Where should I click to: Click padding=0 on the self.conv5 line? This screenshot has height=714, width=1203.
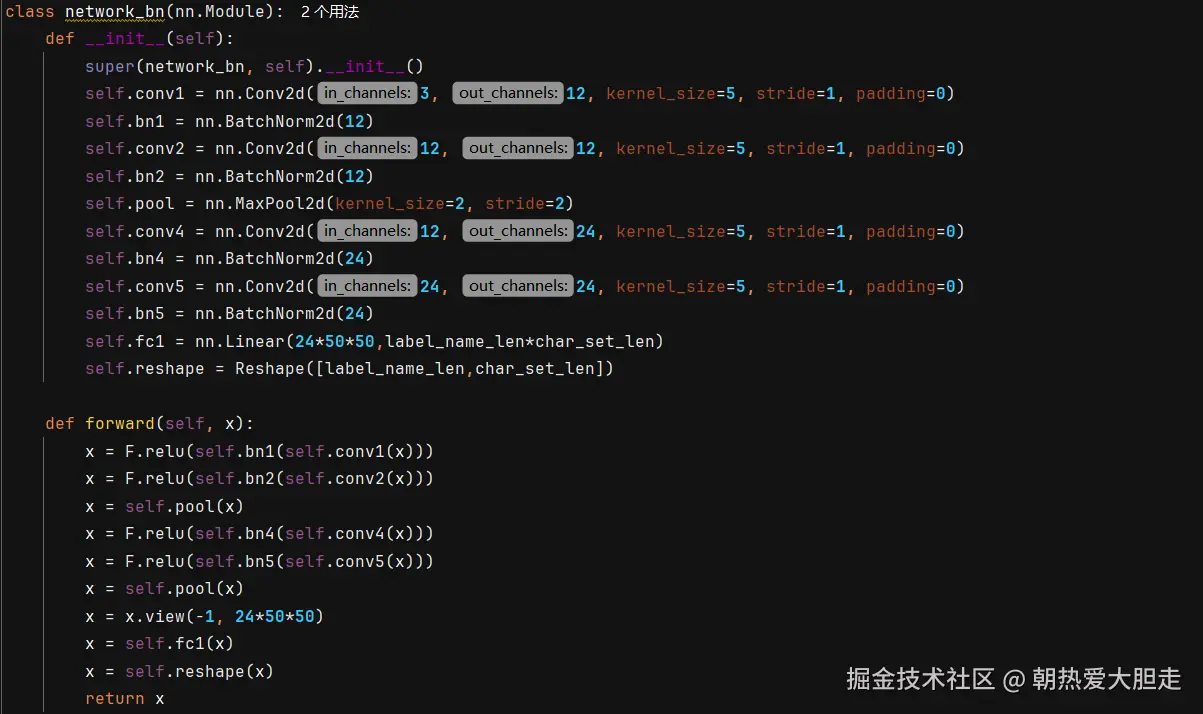910,287
